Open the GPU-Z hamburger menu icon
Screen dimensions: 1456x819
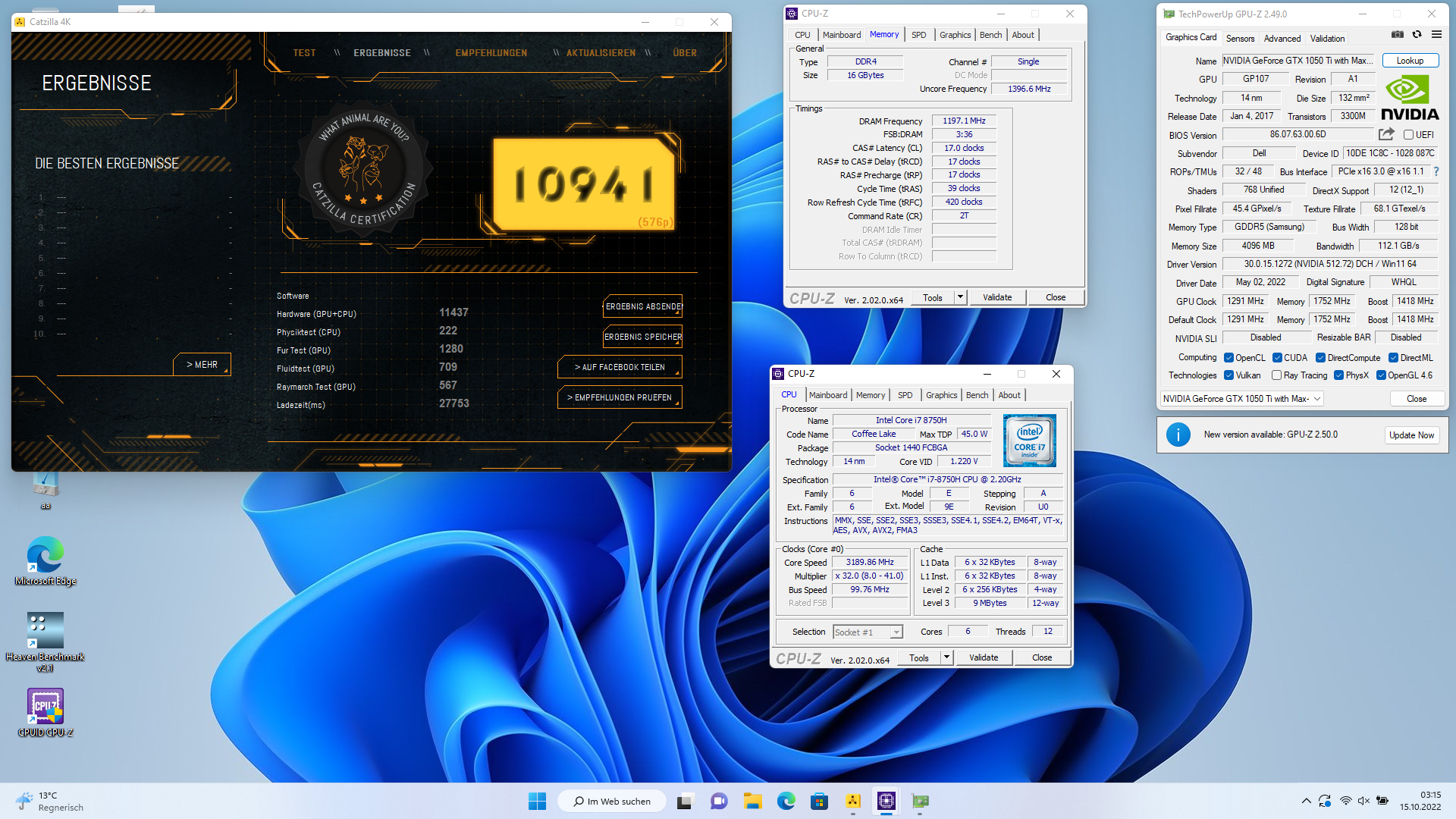tap(1436, 34)
